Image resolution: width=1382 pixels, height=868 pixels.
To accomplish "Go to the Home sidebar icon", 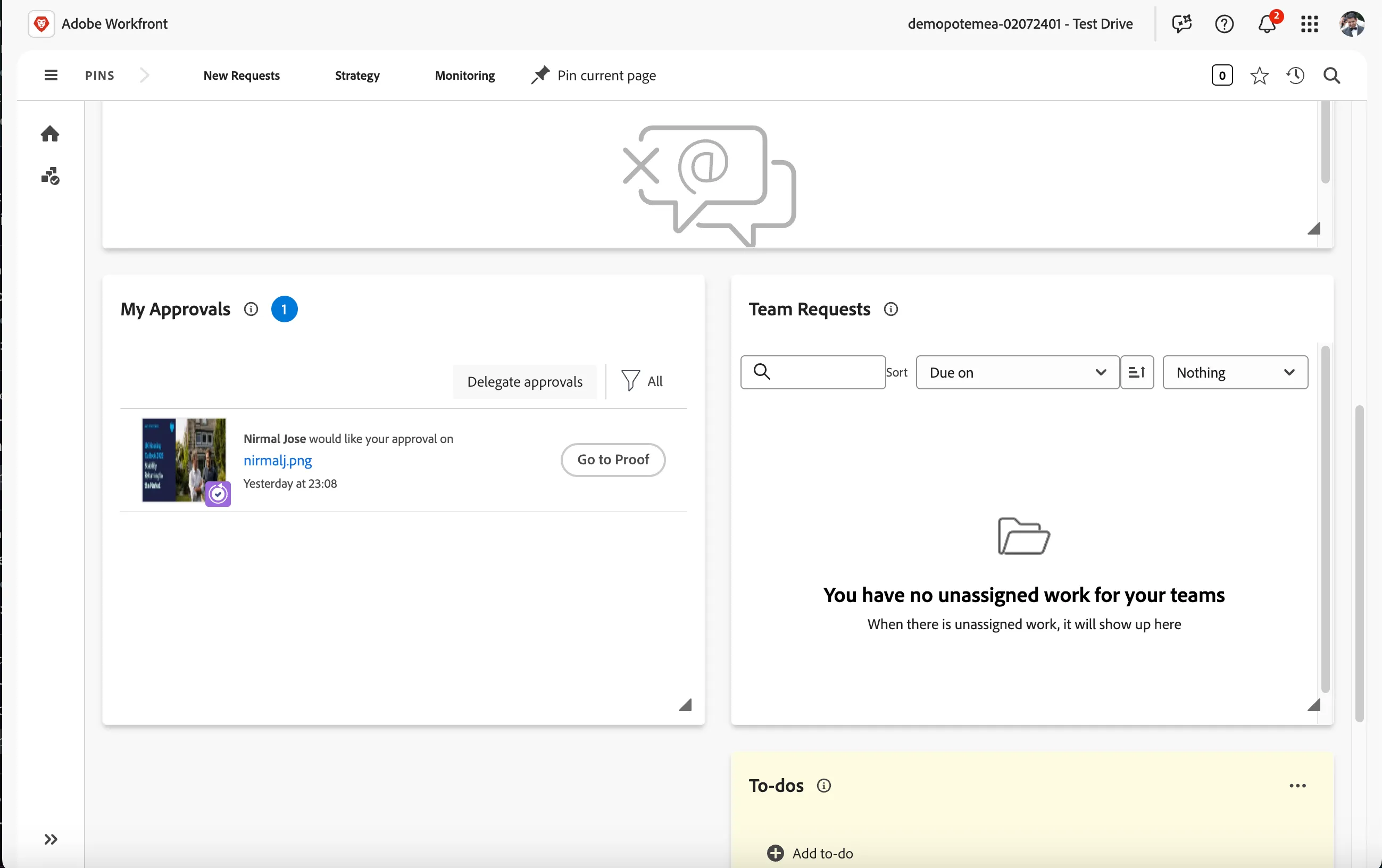I will click(x=50, y=133).
